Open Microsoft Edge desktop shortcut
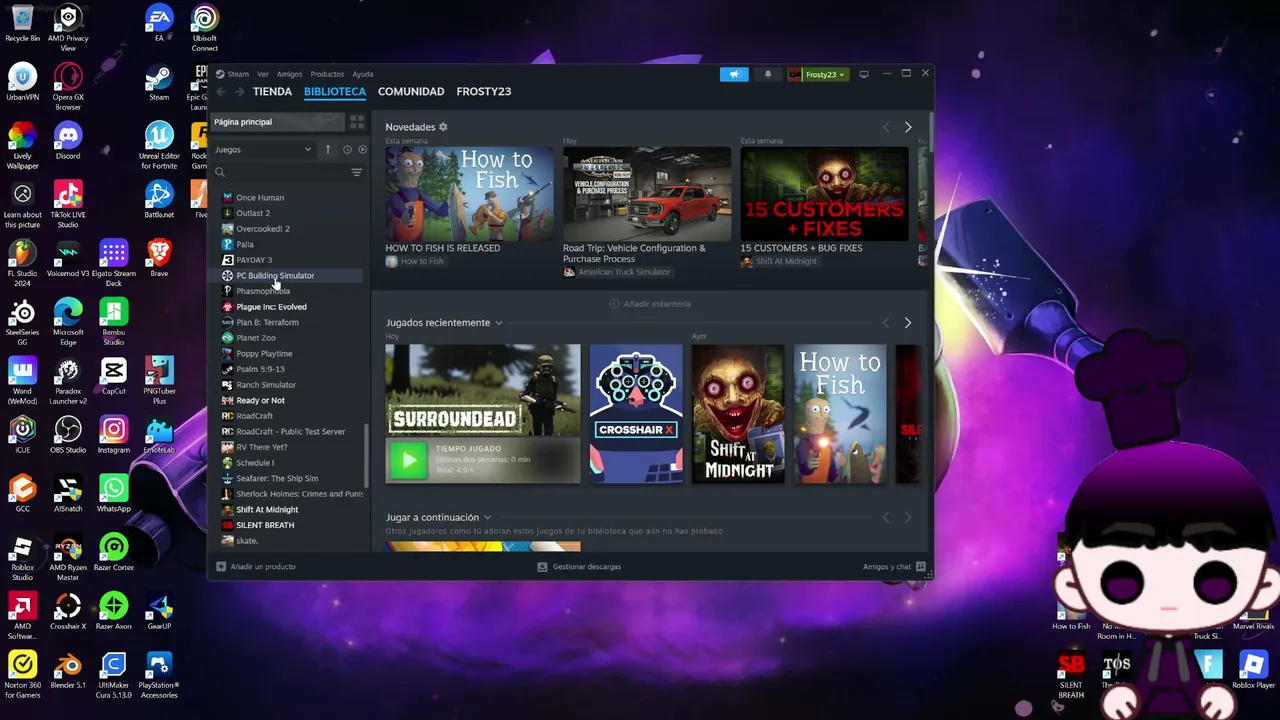 coord(68,323)
